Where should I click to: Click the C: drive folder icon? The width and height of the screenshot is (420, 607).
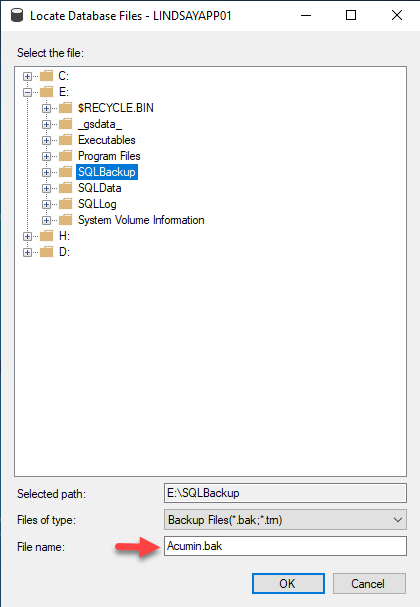pyautogui.click(x=46, y=75)
